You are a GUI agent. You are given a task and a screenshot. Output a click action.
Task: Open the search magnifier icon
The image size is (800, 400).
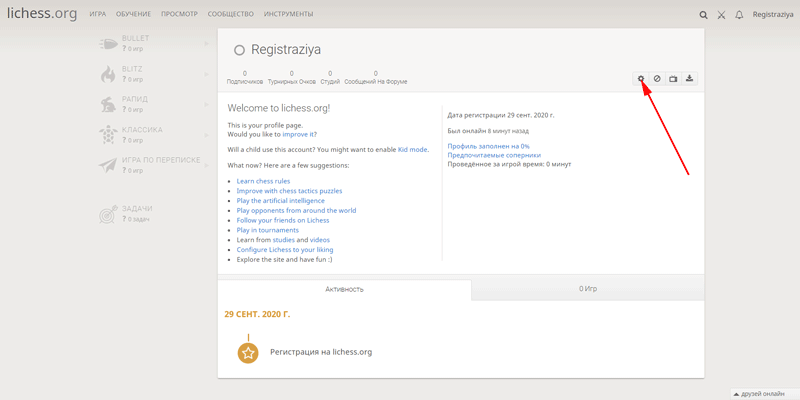[x=704, y=15]
